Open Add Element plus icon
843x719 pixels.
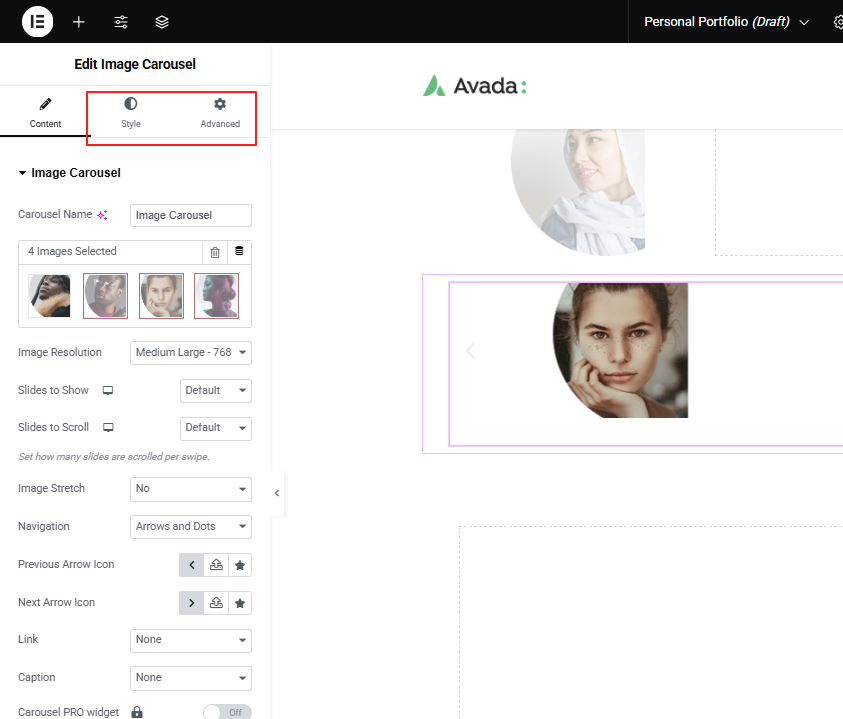click(79, 22)
